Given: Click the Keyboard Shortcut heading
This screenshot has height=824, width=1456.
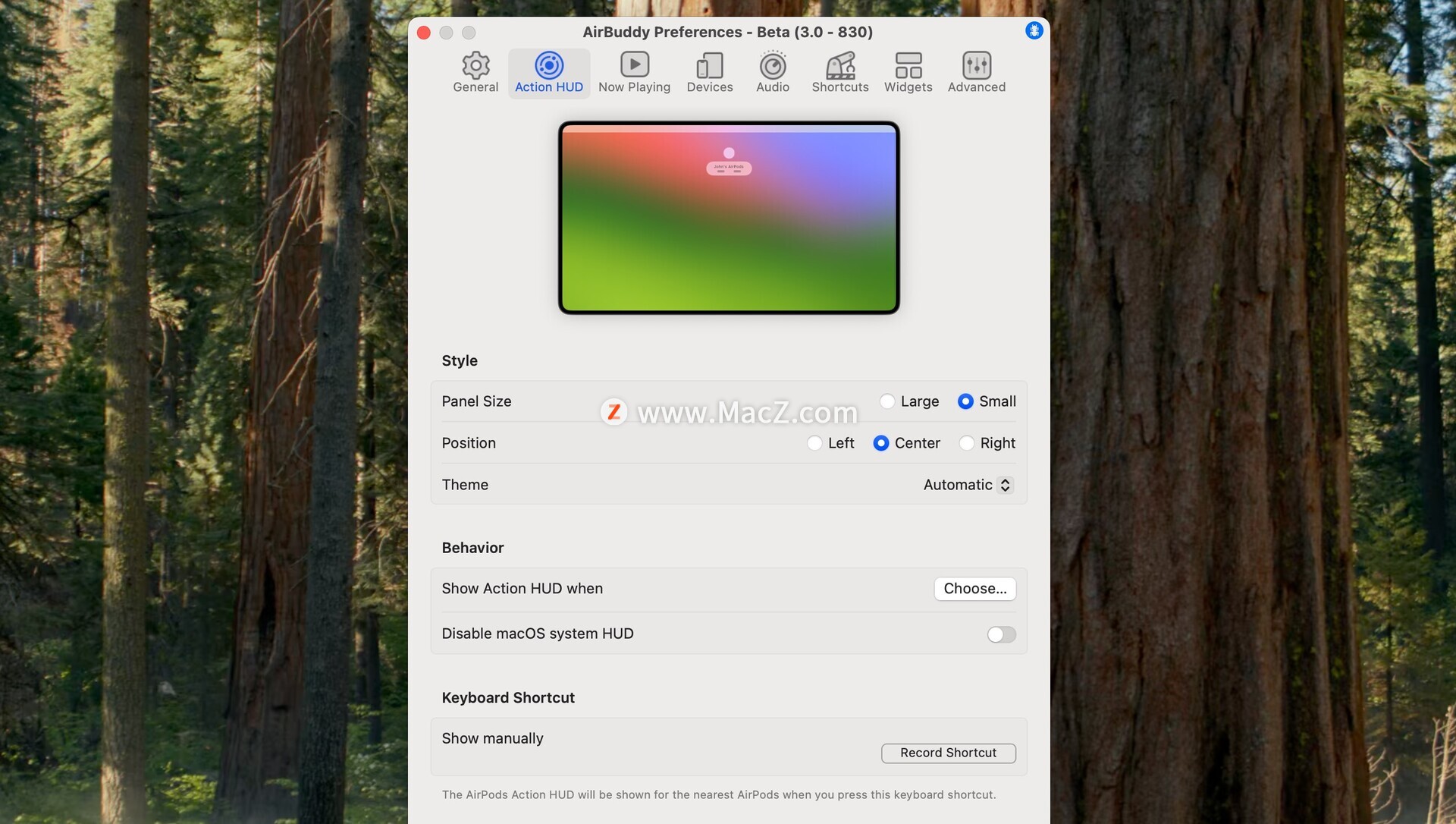Looking at the screenshot, I should point(508,697).
